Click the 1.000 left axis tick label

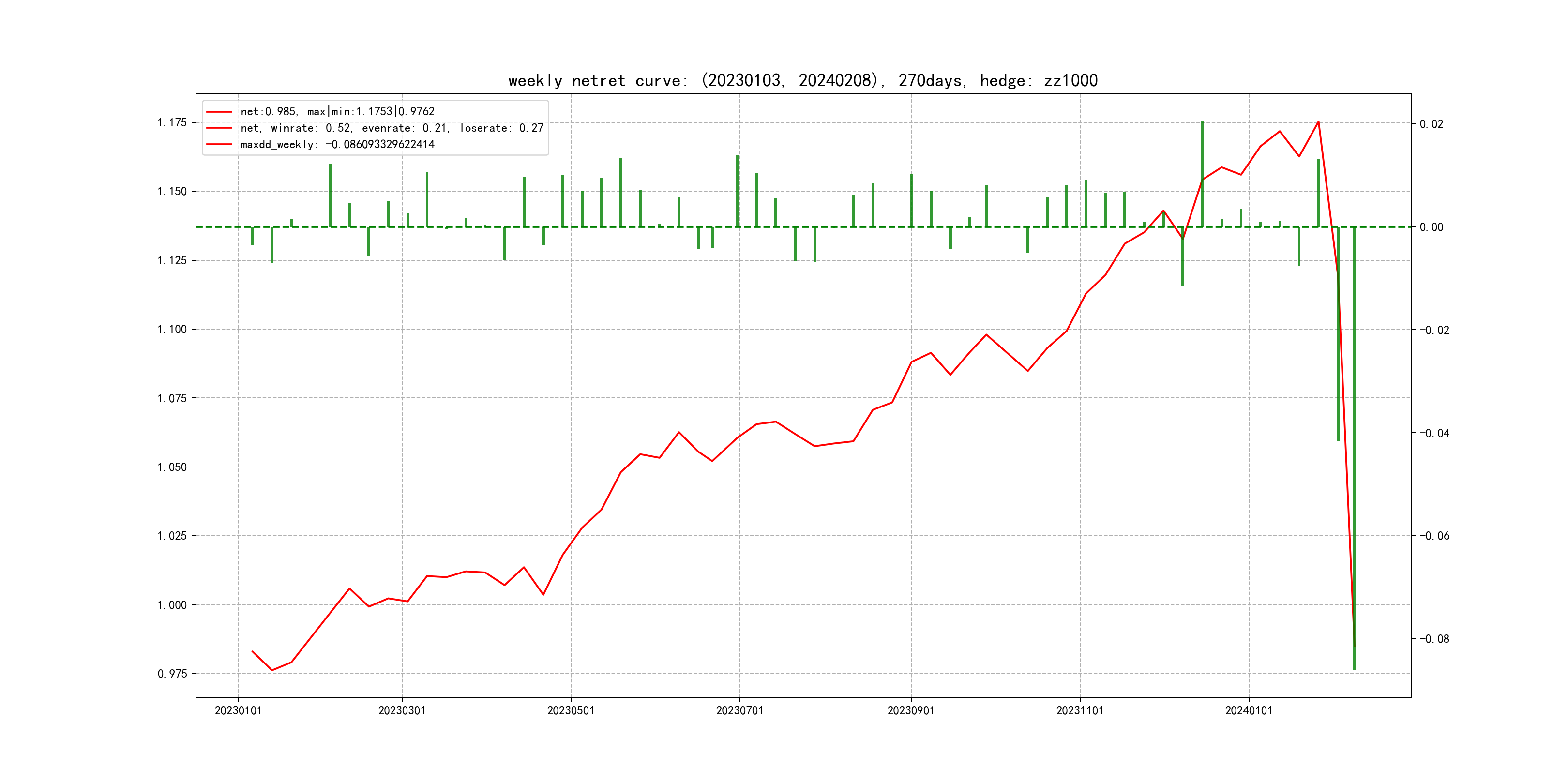[172, 605]
